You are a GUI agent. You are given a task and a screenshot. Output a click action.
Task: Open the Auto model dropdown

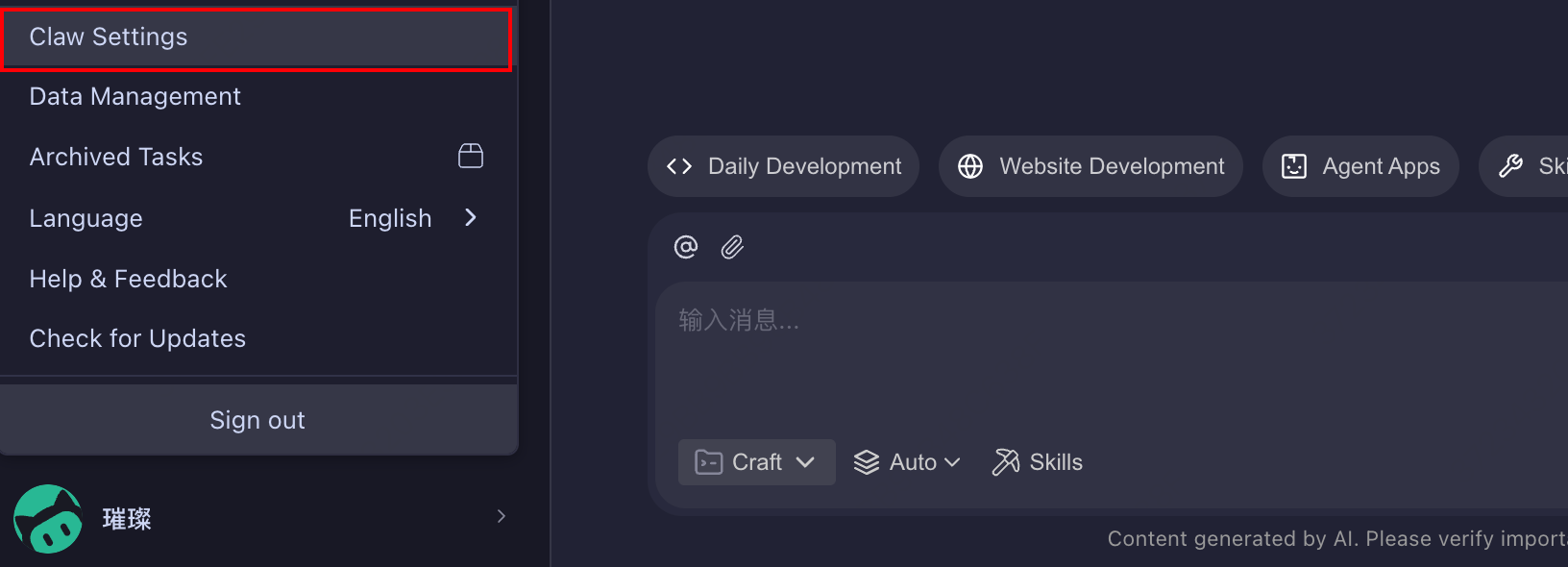(908, 462)
